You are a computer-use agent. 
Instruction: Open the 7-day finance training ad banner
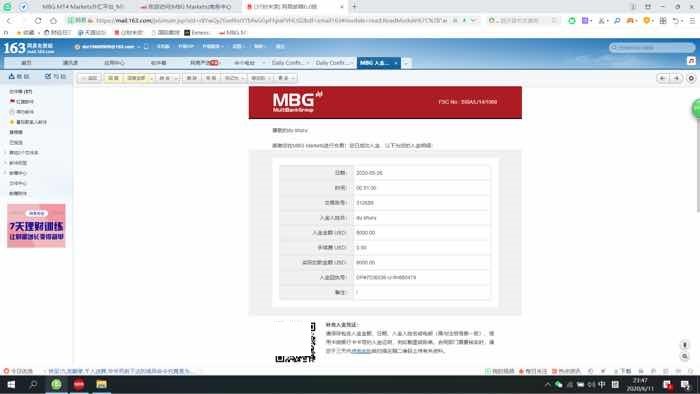36,226
